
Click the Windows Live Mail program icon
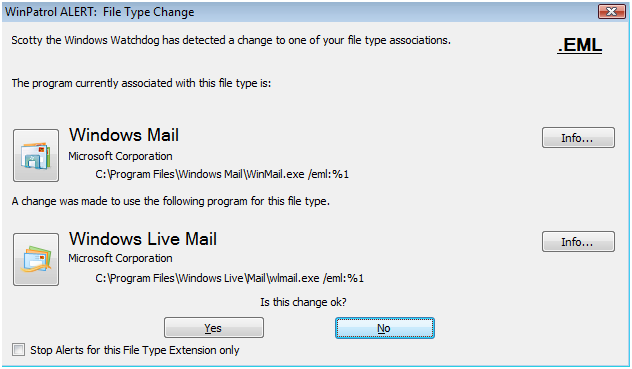(x=36, y=259)
